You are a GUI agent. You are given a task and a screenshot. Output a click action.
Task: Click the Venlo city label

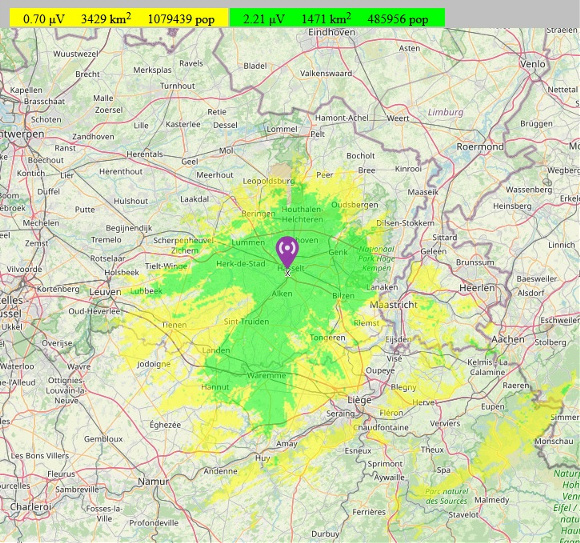pyautogui.click(x=533, y=64)
